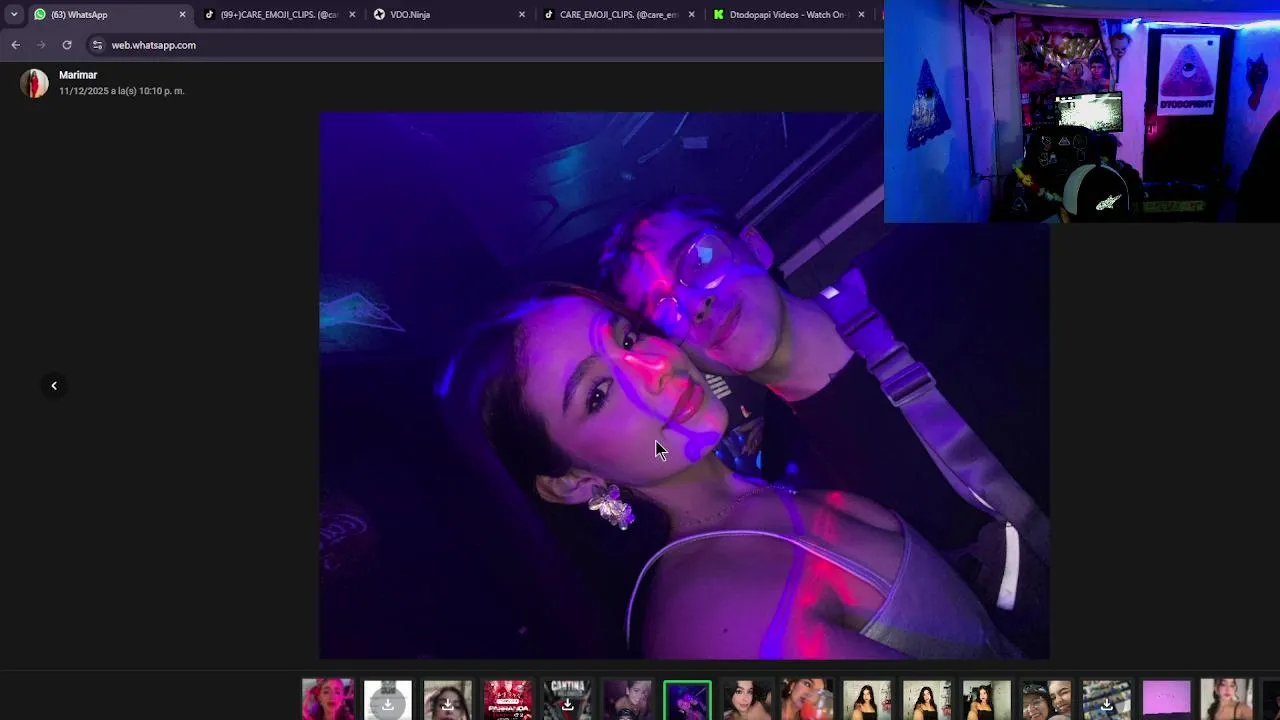Open the red FARRANDA poster thumbnail

(x=508, y=700)
